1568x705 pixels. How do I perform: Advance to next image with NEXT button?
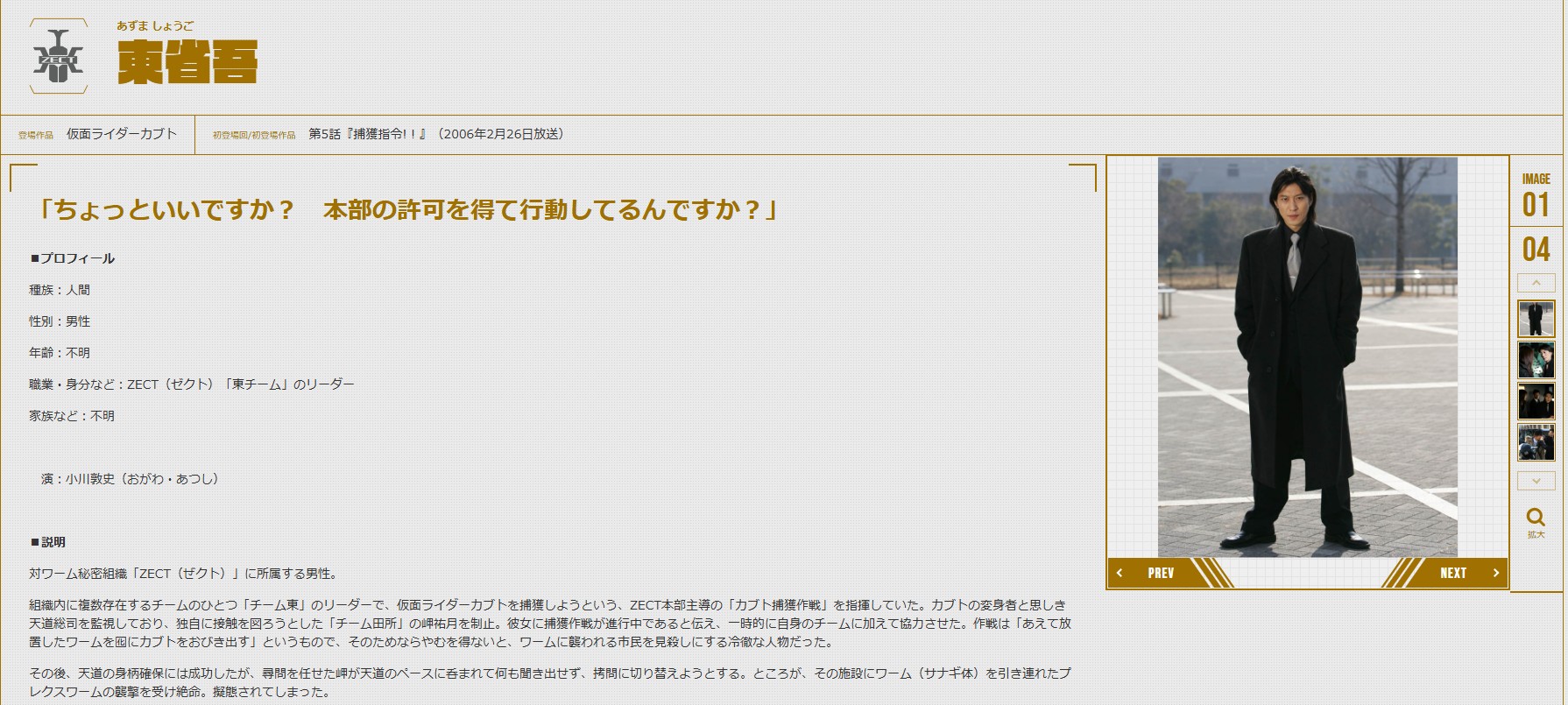1445,573
